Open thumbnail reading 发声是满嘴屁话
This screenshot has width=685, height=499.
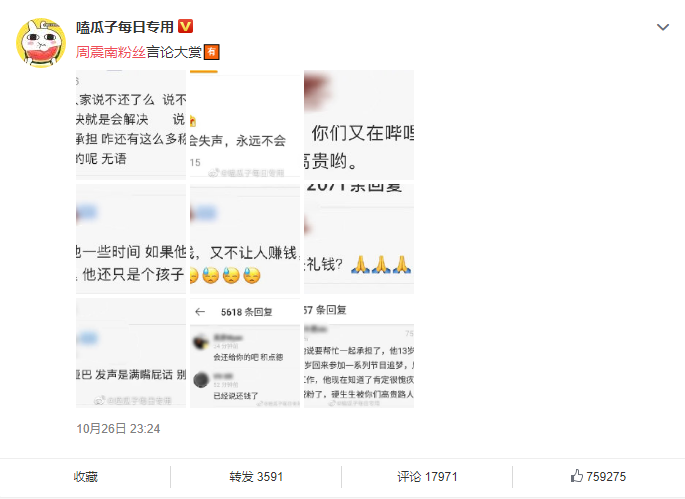(131, 353)
